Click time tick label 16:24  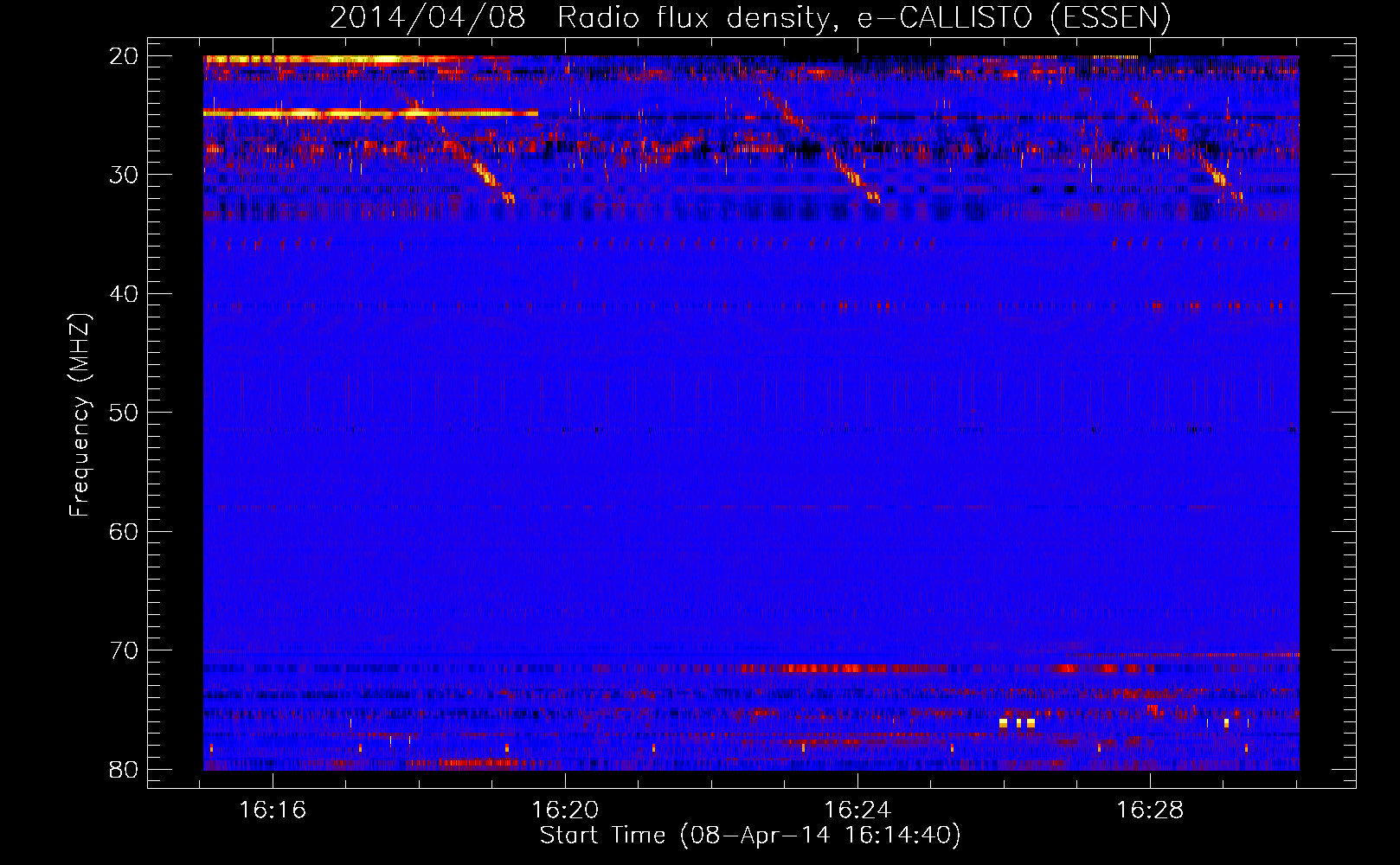coord(857,811)
